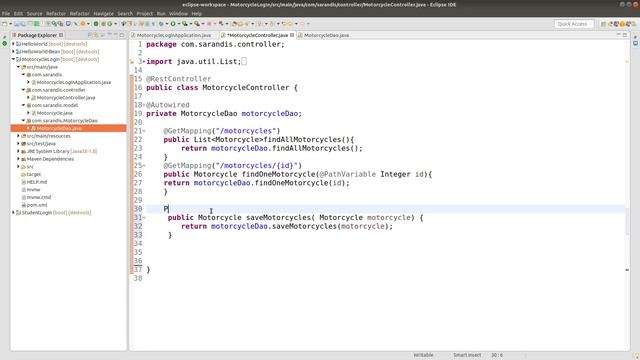Select mvnw.cmd in Package Explorer
The width and height of the screenshot is (640, 360).
click(x=39, y=197)
